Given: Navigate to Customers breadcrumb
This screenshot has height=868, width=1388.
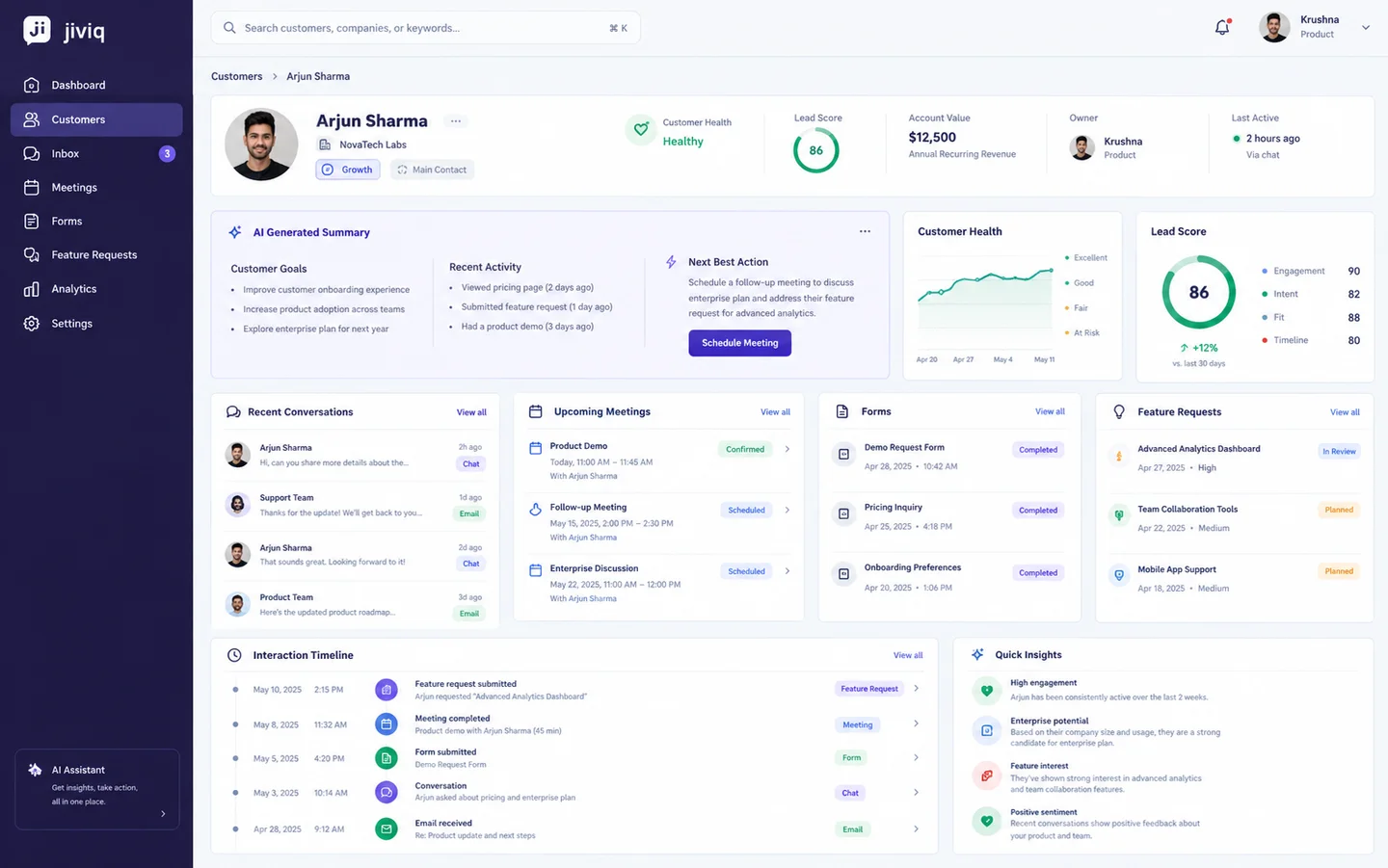Looking at the screenshot, I should (x=236, y=76).
